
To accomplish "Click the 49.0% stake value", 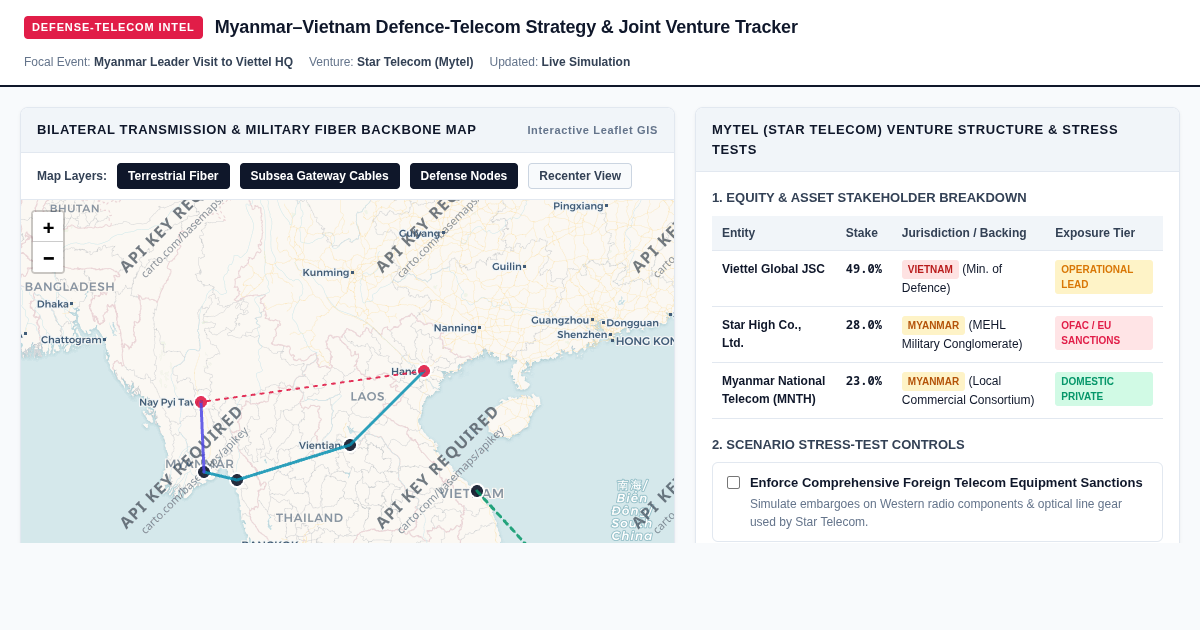I will click(864, 269).
